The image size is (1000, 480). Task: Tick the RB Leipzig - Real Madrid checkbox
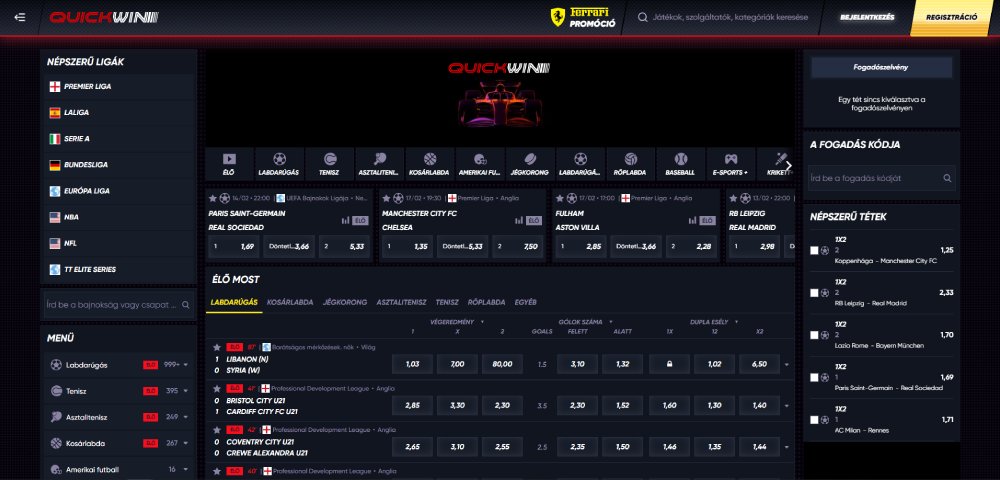[x=814, y=293]
